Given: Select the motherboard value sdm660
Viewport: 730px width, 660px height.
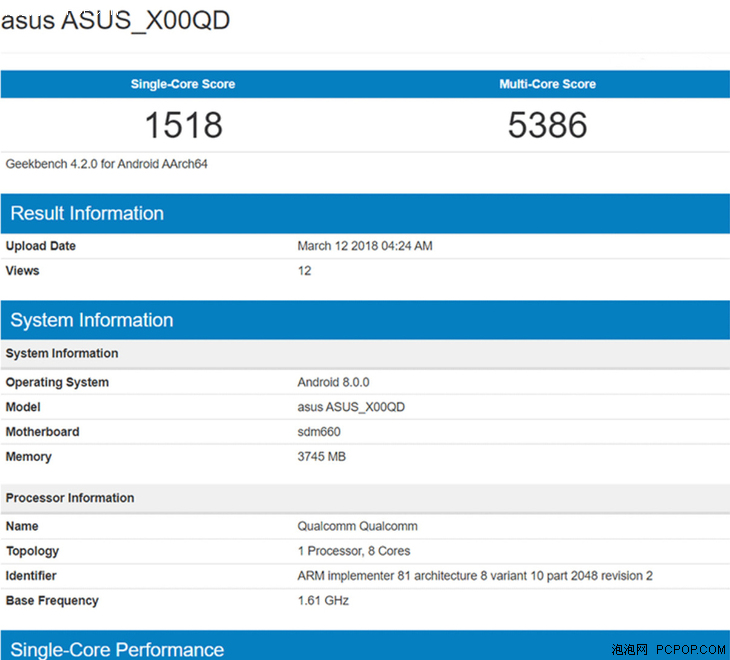Looking at the screenshot, I should click(x=319, y=432).
